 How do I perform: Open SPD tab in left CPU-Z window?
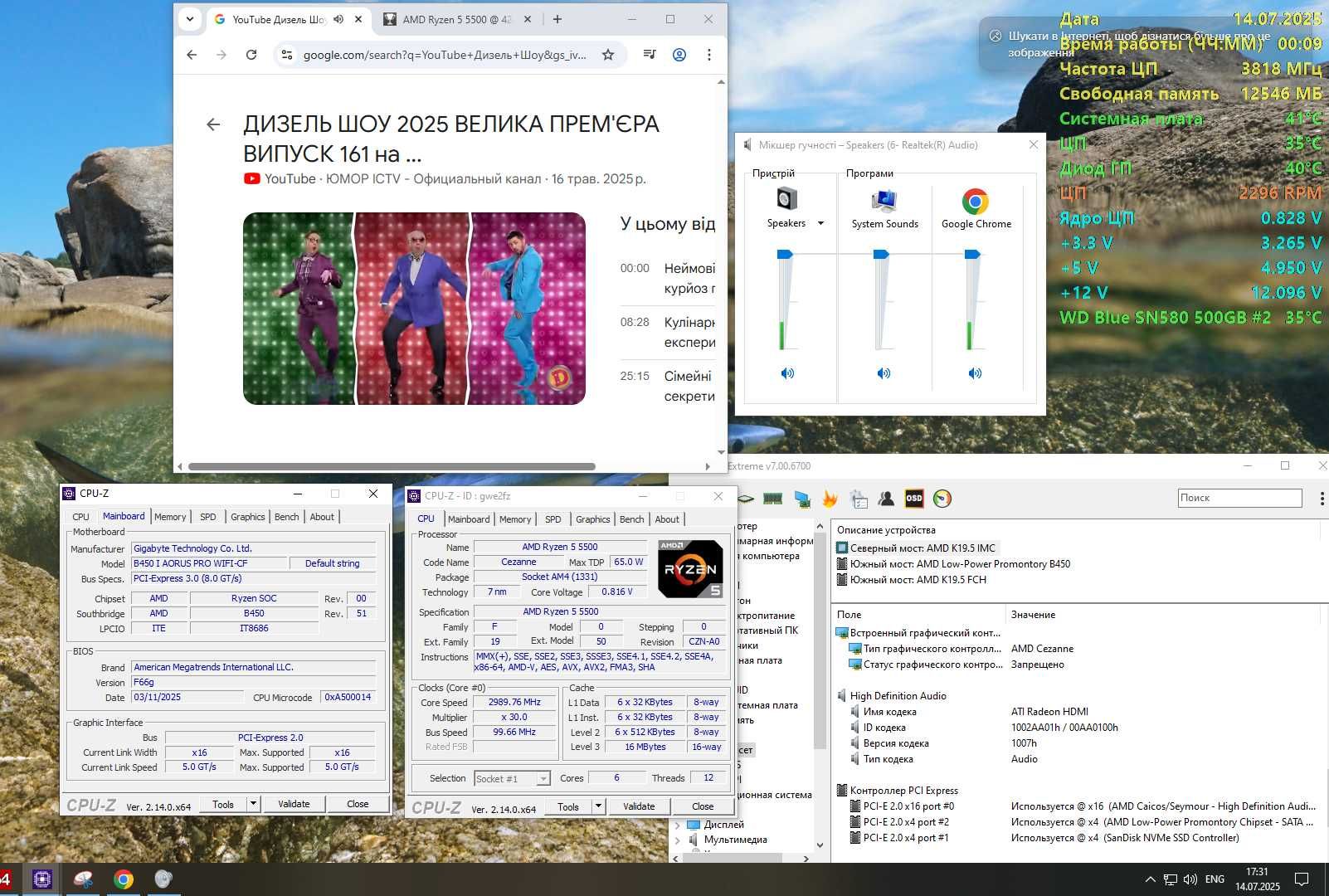208,517
